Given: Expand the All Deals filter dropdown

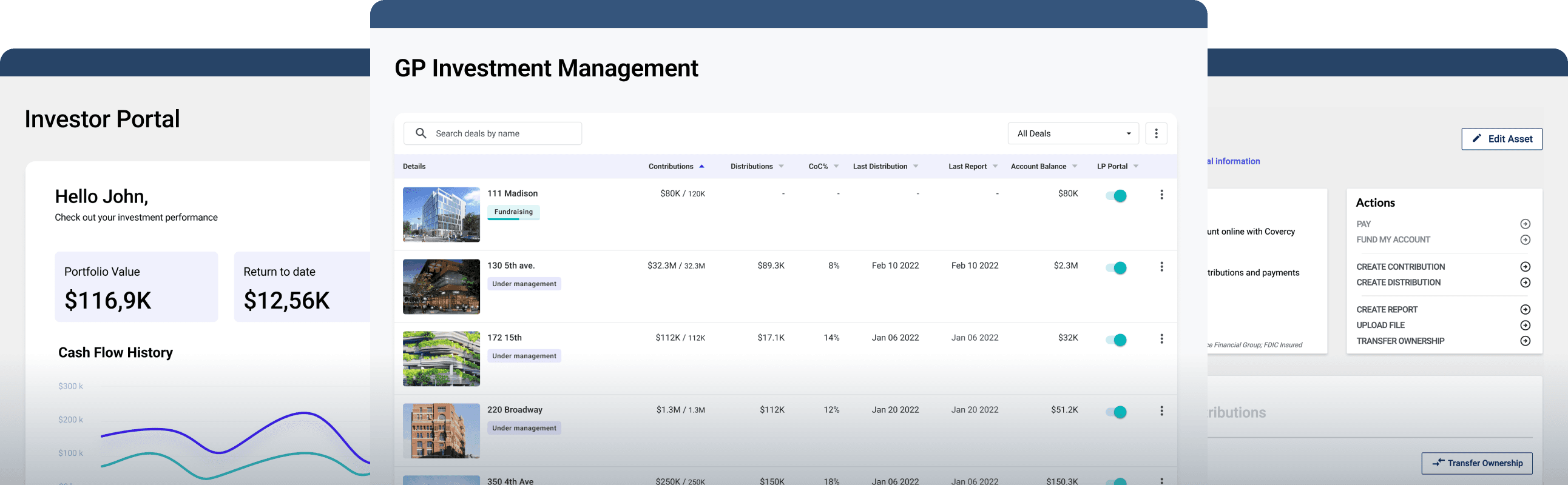Looking at the screenshot, I should [x=1072, y=134].
